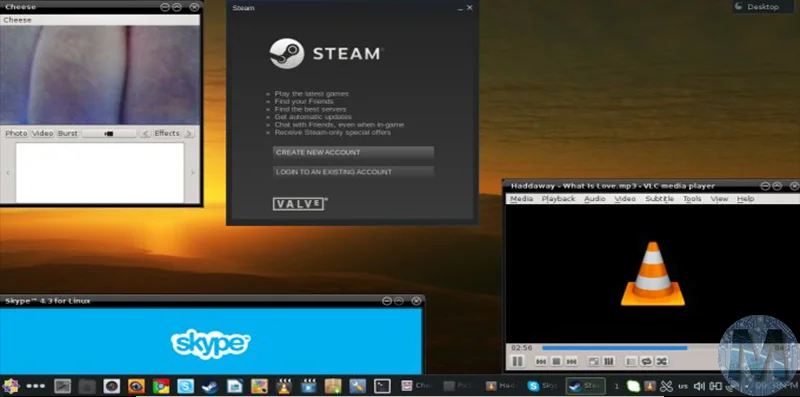
Task: Open VLC extended settings (equalizer bars icon)
Action: (x=608, y=361)
